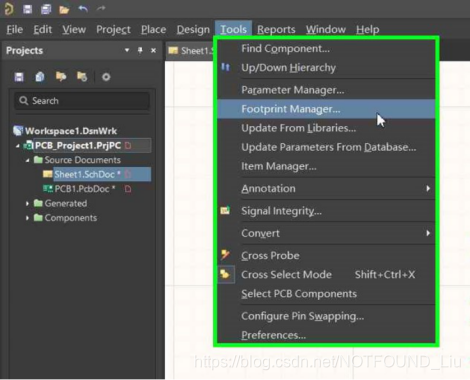
Task: Click the Cross Probe menu text
Action: point(270,255)
